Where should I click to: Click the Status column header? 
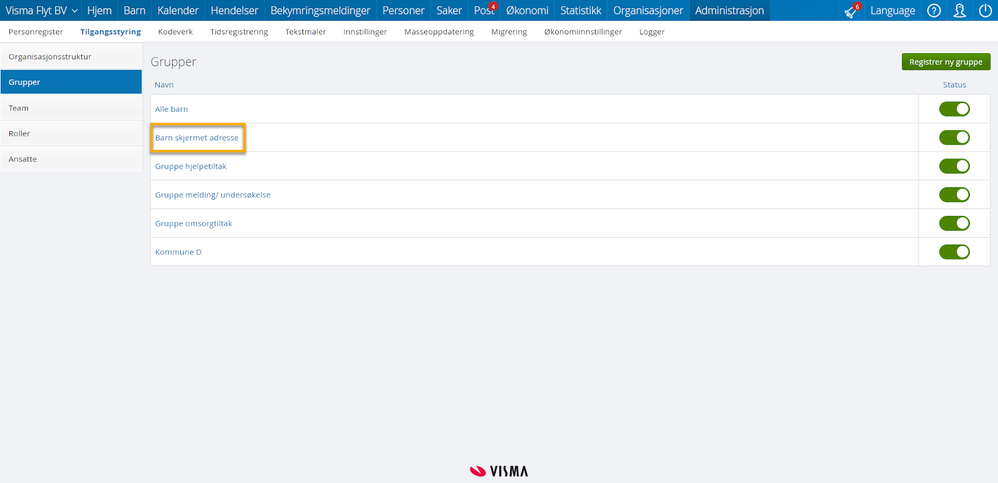(x=954, y=85)
